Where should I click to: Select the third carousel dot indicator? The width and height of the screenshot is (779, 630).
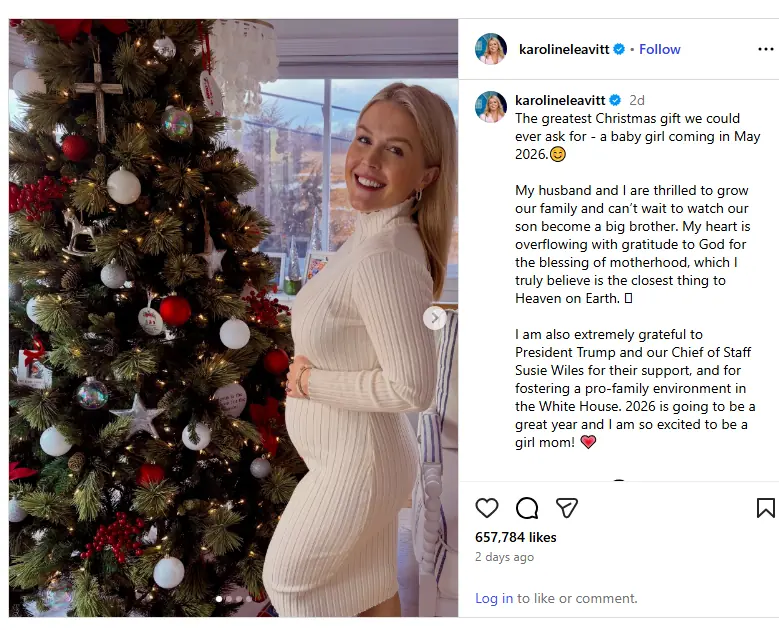click(238, 600)
